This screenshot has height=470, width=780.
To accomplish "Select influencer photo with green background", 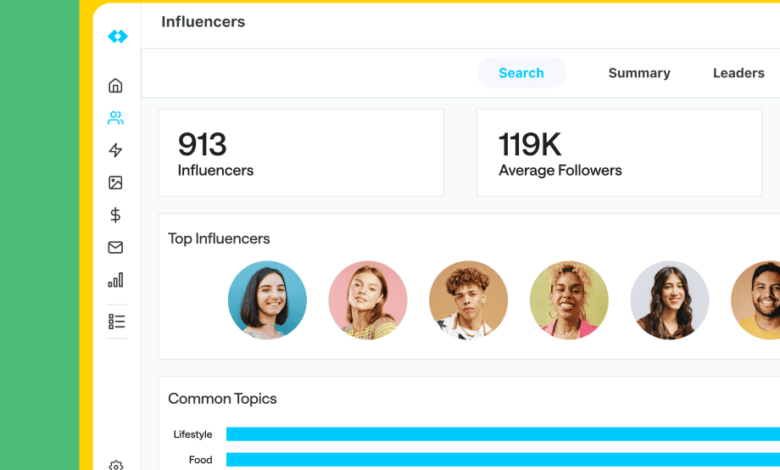I will click(569, 300).
